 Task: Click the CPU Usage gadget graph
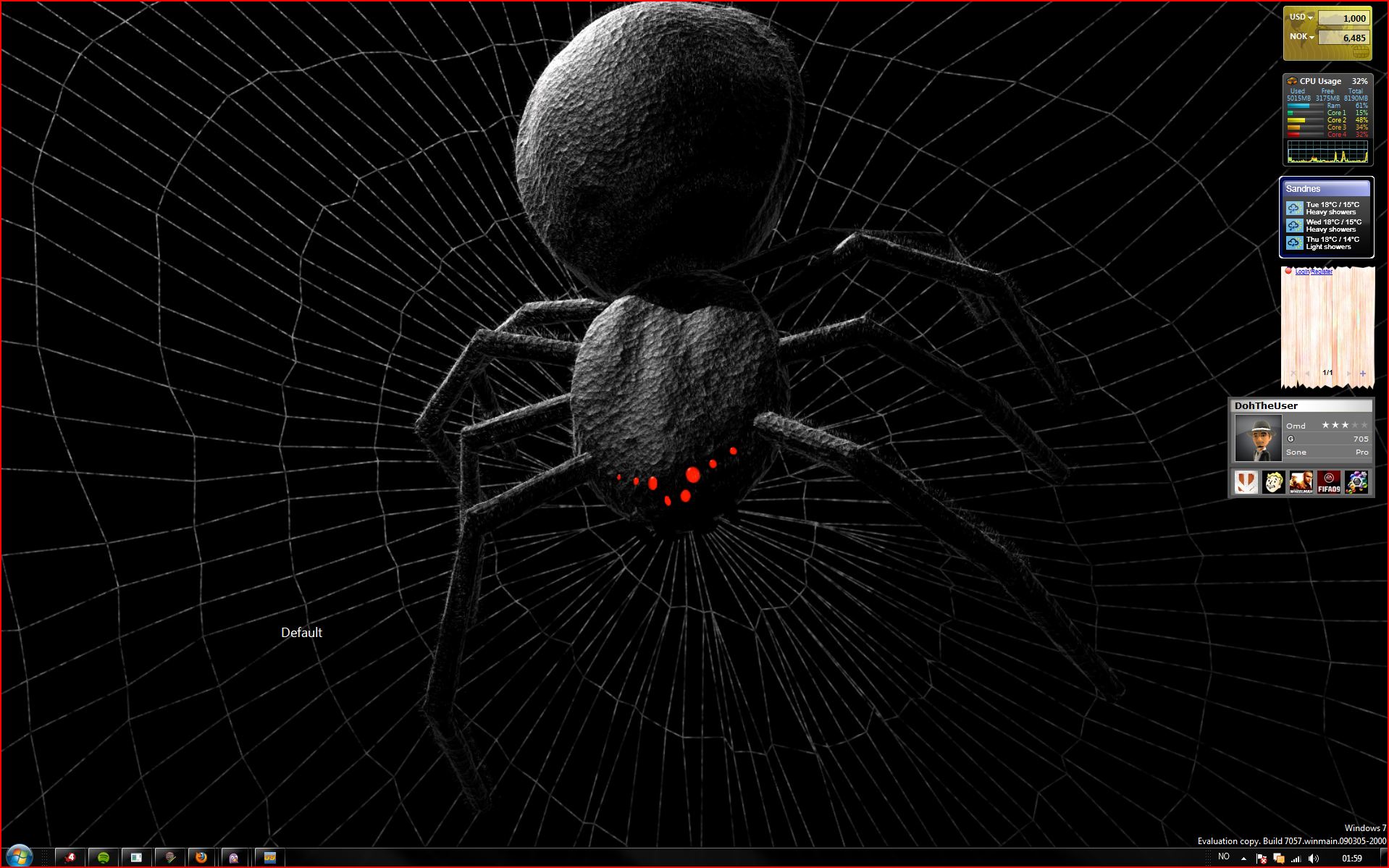[x=1327, y=151]
